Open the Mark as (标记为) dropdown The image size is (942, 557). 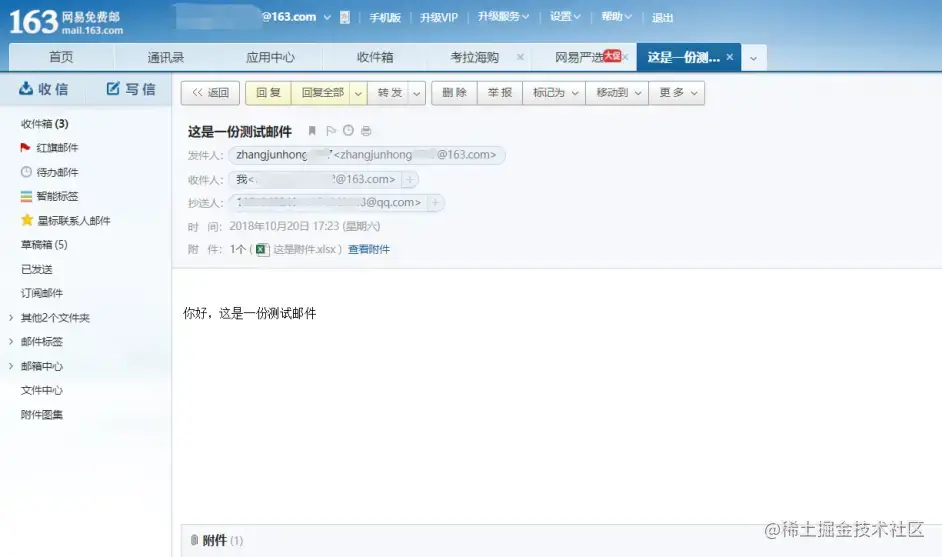[x=554, y=93]
